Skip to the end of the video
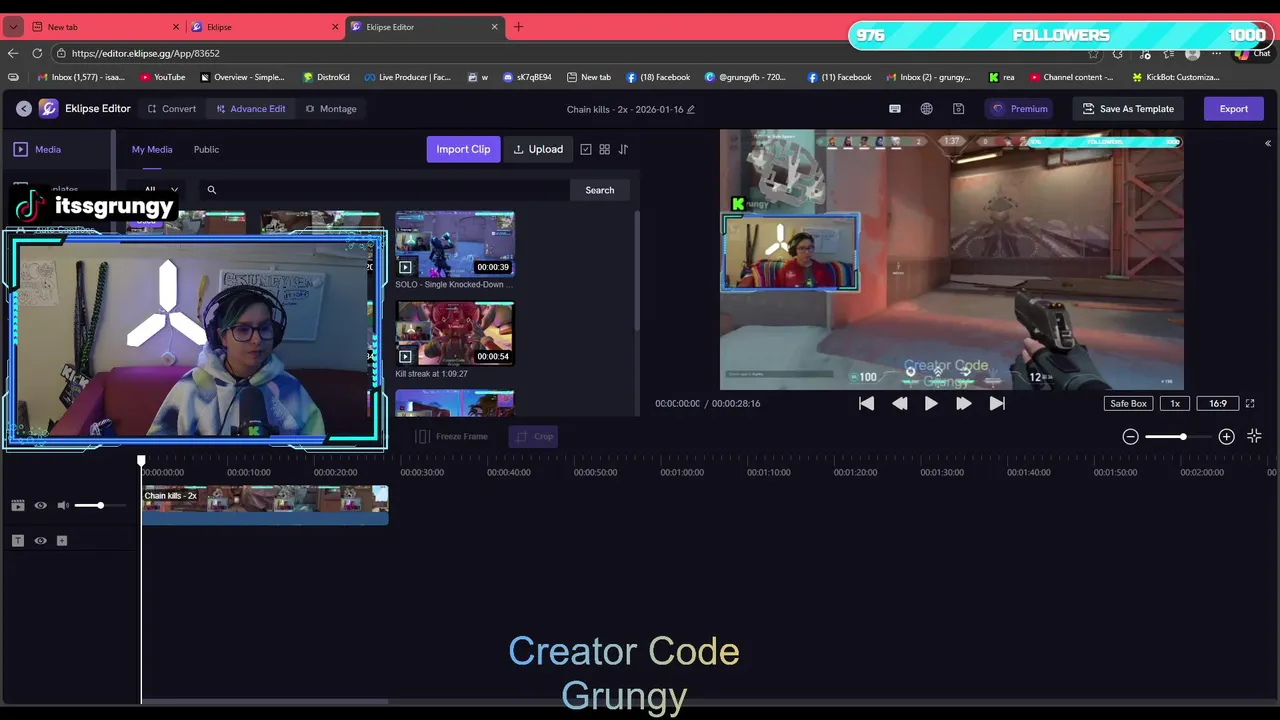 click(996, 403)
